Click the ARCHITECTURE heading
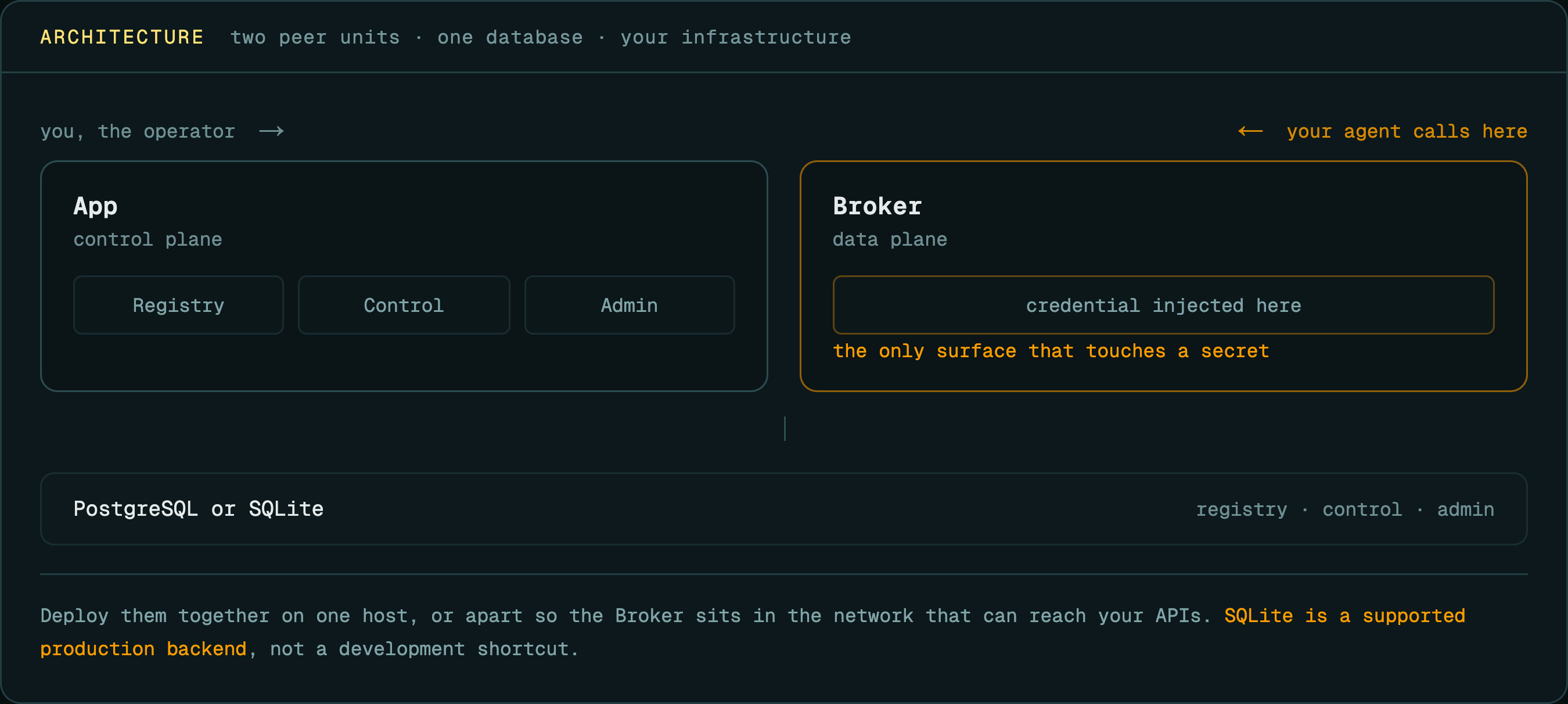 122,37
